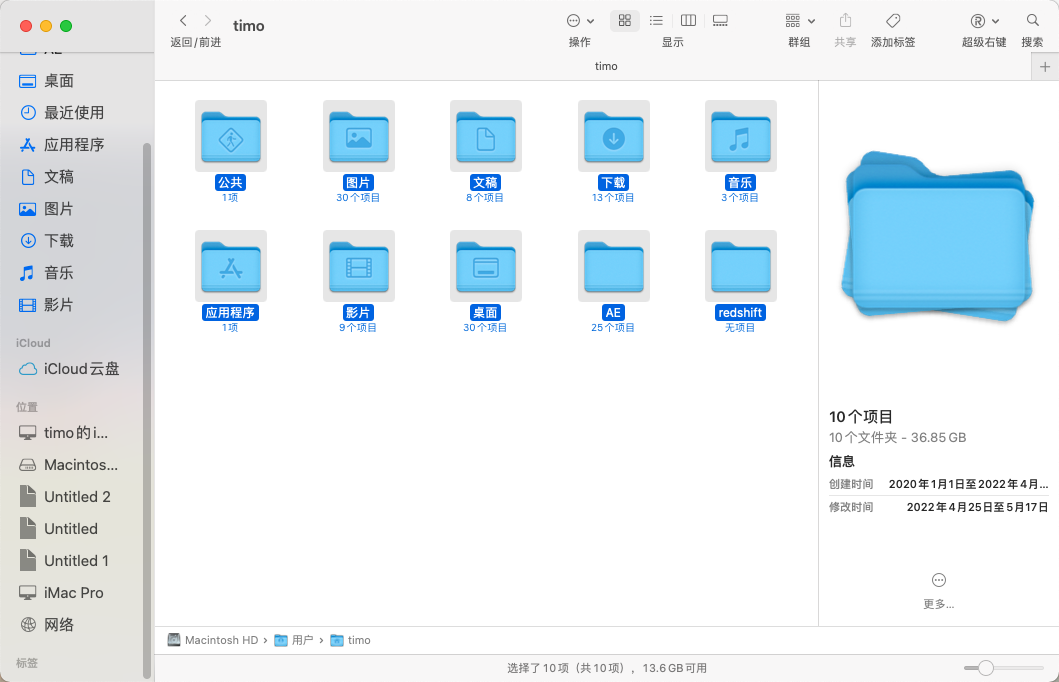This screenshot has width=1059, height=682.
Task: Select 应用程序 in the sidebar
Action: tap(74, 145)
